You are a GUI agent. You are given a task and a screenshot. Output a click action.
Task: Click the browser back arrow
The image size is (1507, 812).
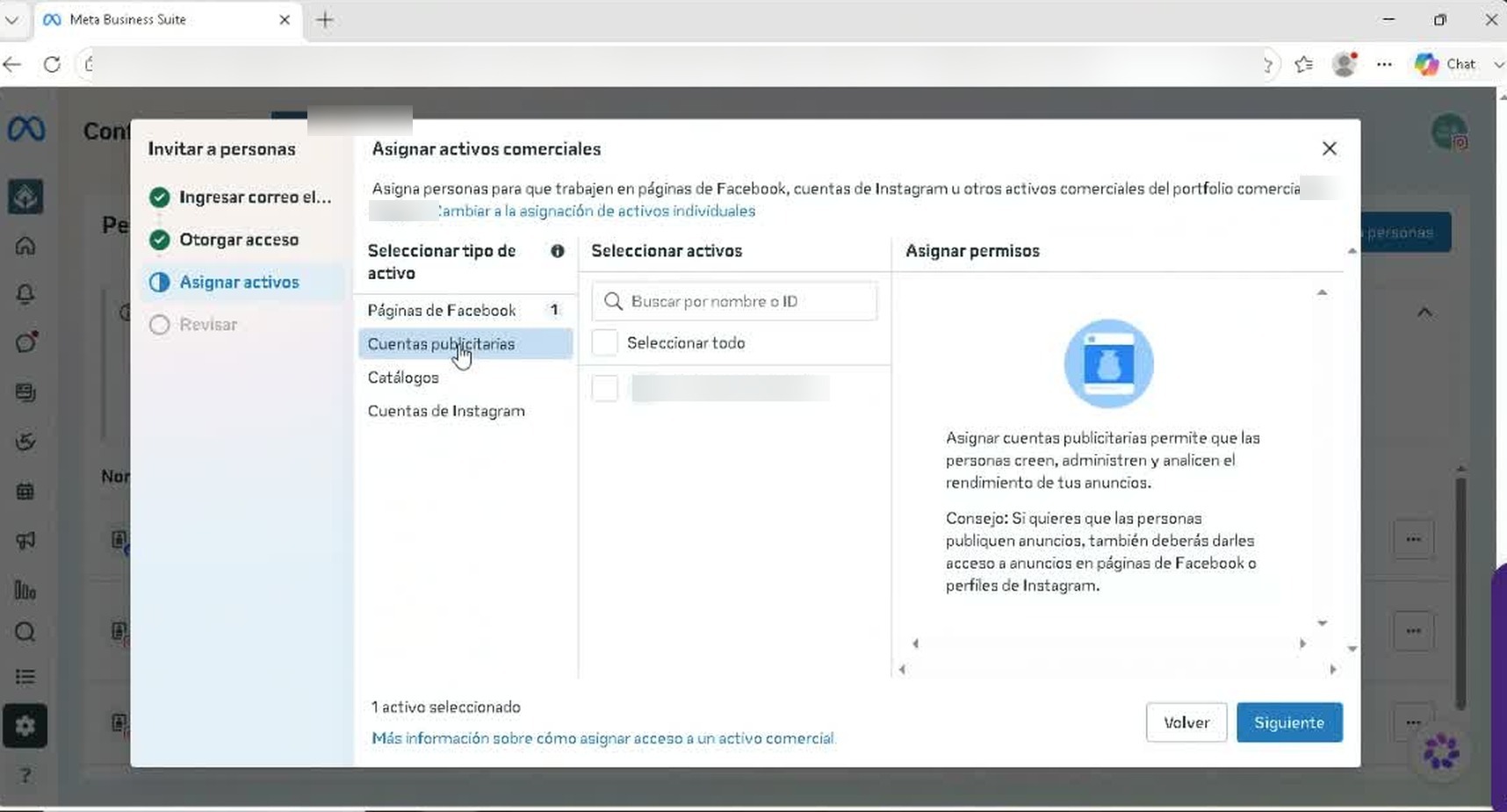pos(12,64)
